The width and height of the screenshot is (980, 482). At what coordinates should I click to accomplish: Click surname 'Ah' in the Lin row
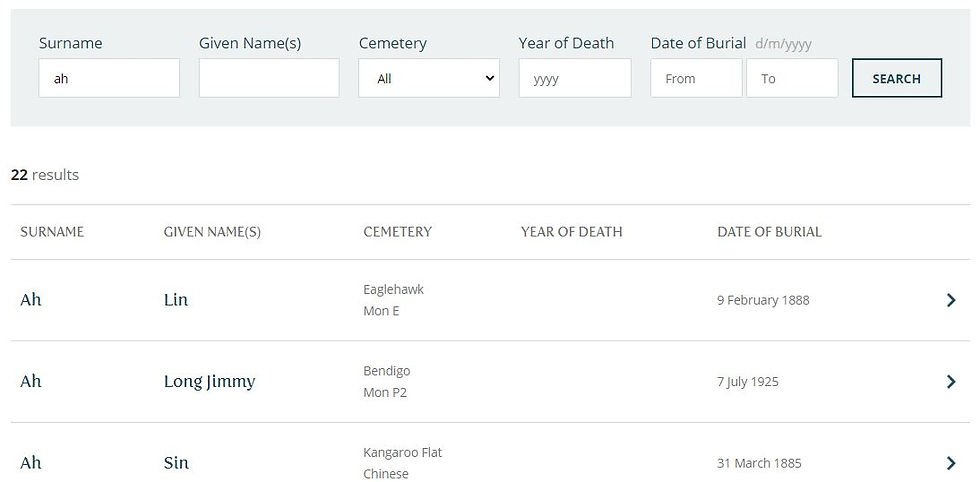tap(31, 300)
